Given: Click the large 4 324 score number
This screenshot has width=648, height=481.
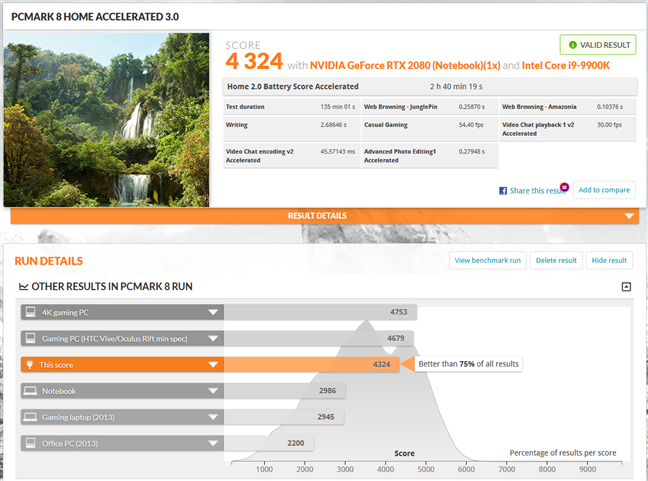Looking at the screenshot, I should (x=254, y=61).
